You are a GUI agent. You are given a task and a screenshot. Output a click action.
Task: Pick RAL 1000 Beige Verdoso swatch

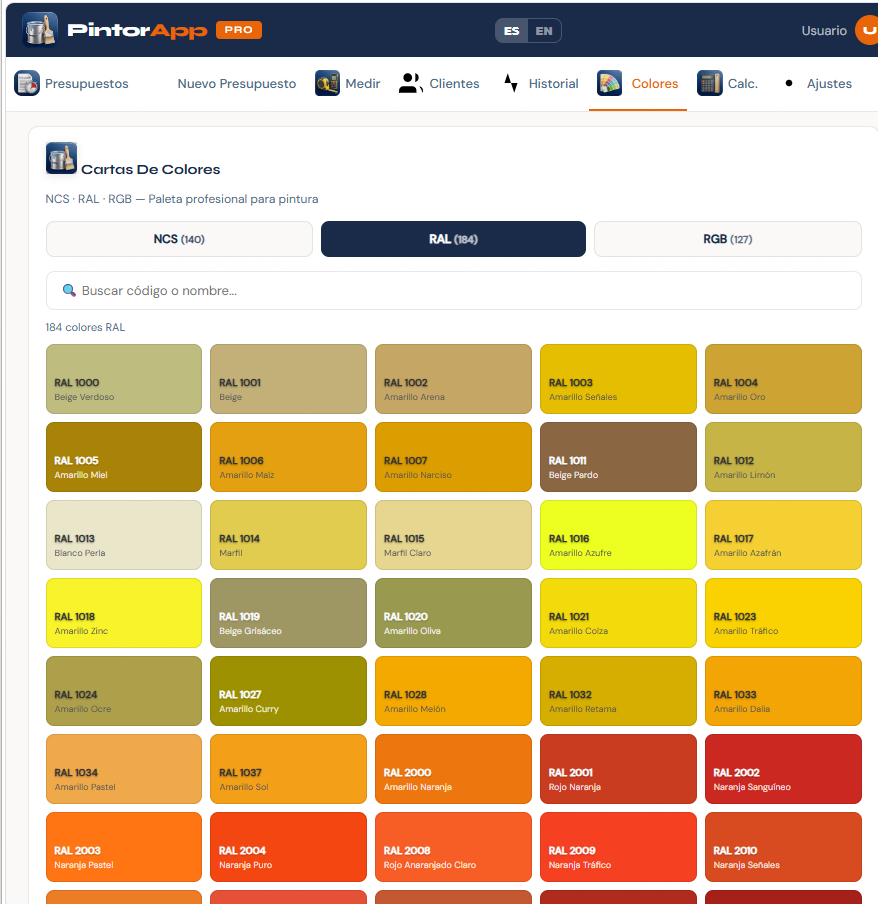(x=124, y=379)
